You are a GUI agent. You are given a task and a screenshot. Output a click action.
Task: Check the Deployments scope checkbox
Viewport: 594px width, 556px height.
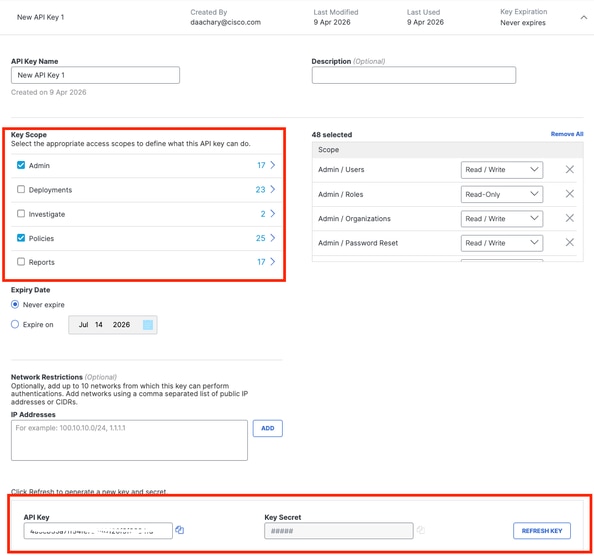tap(21, 189)
